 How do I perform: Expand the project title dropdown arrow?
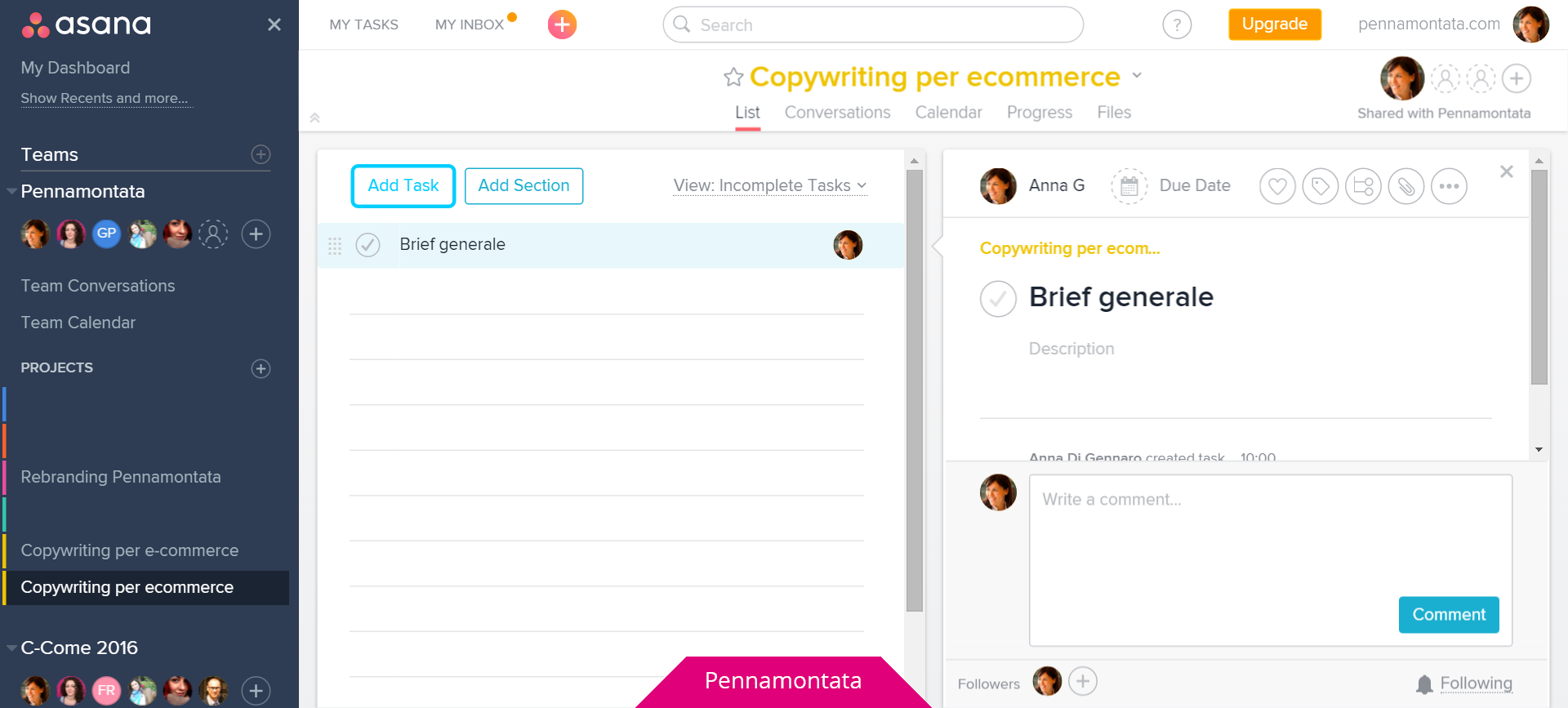click(1137, 75)
